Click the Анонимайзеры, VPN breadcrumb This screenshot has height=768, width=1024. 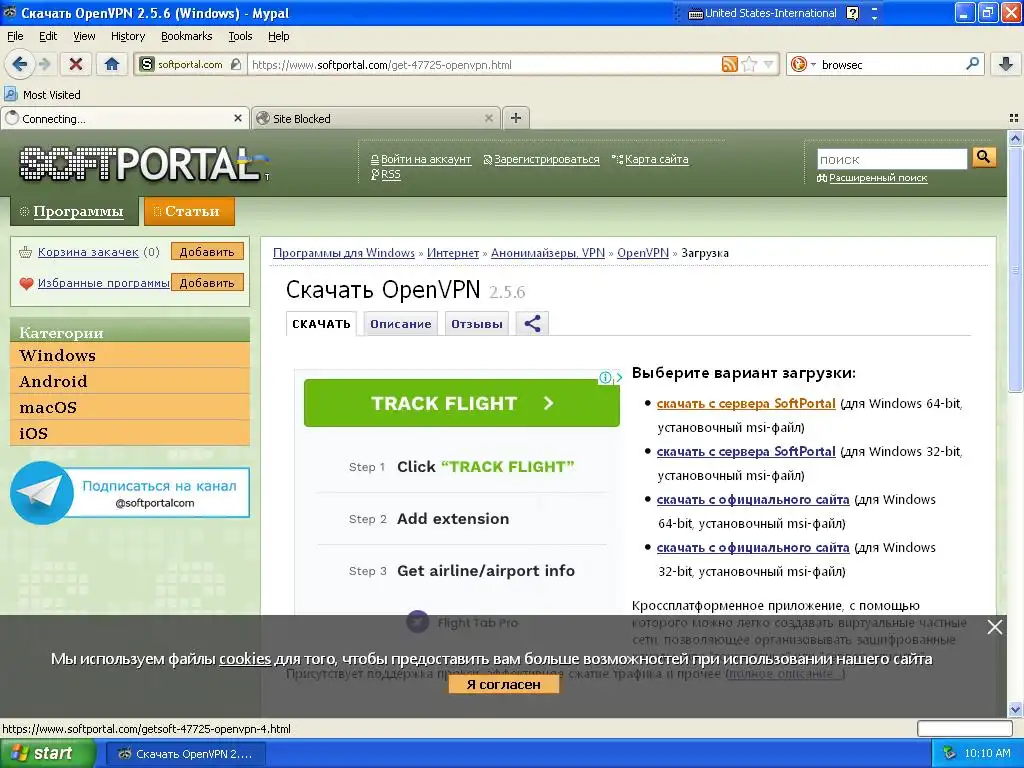pos(547,253)
